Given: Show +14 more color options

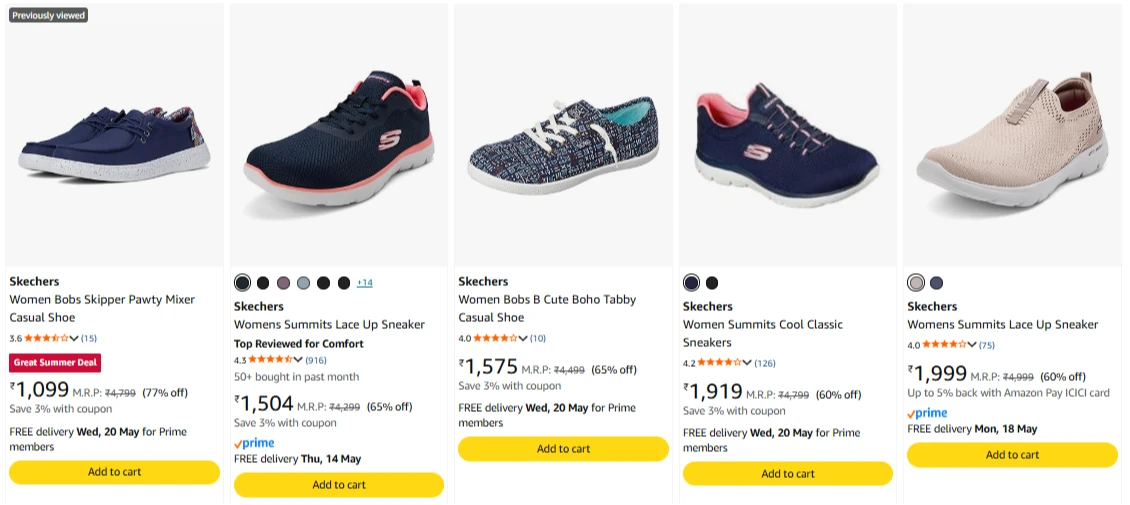Looking at the screenshot, I should point(365,282).
